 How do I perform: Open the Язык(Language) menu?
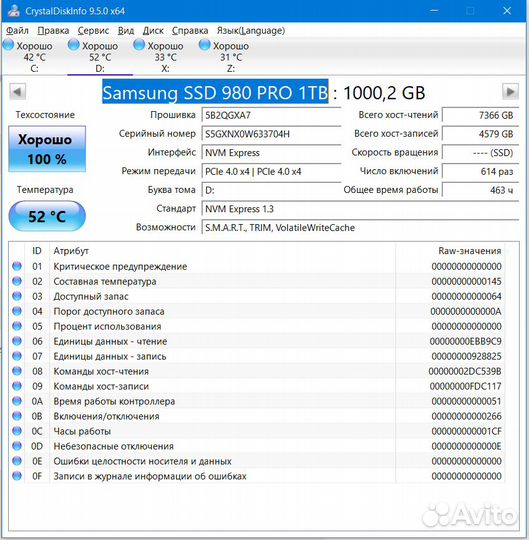[251, 31]
